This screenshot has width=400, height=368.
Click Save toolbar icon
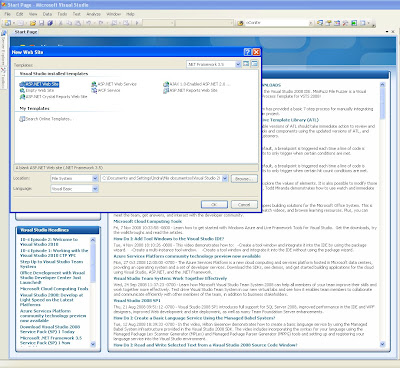pyautogui.click(x=41, y=23)
